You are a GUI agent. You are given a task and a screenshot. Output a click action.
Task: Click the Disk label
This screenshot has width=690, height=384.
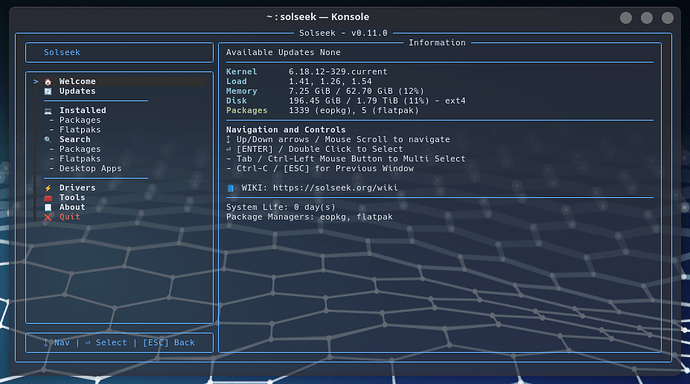[x=236, y=101]
